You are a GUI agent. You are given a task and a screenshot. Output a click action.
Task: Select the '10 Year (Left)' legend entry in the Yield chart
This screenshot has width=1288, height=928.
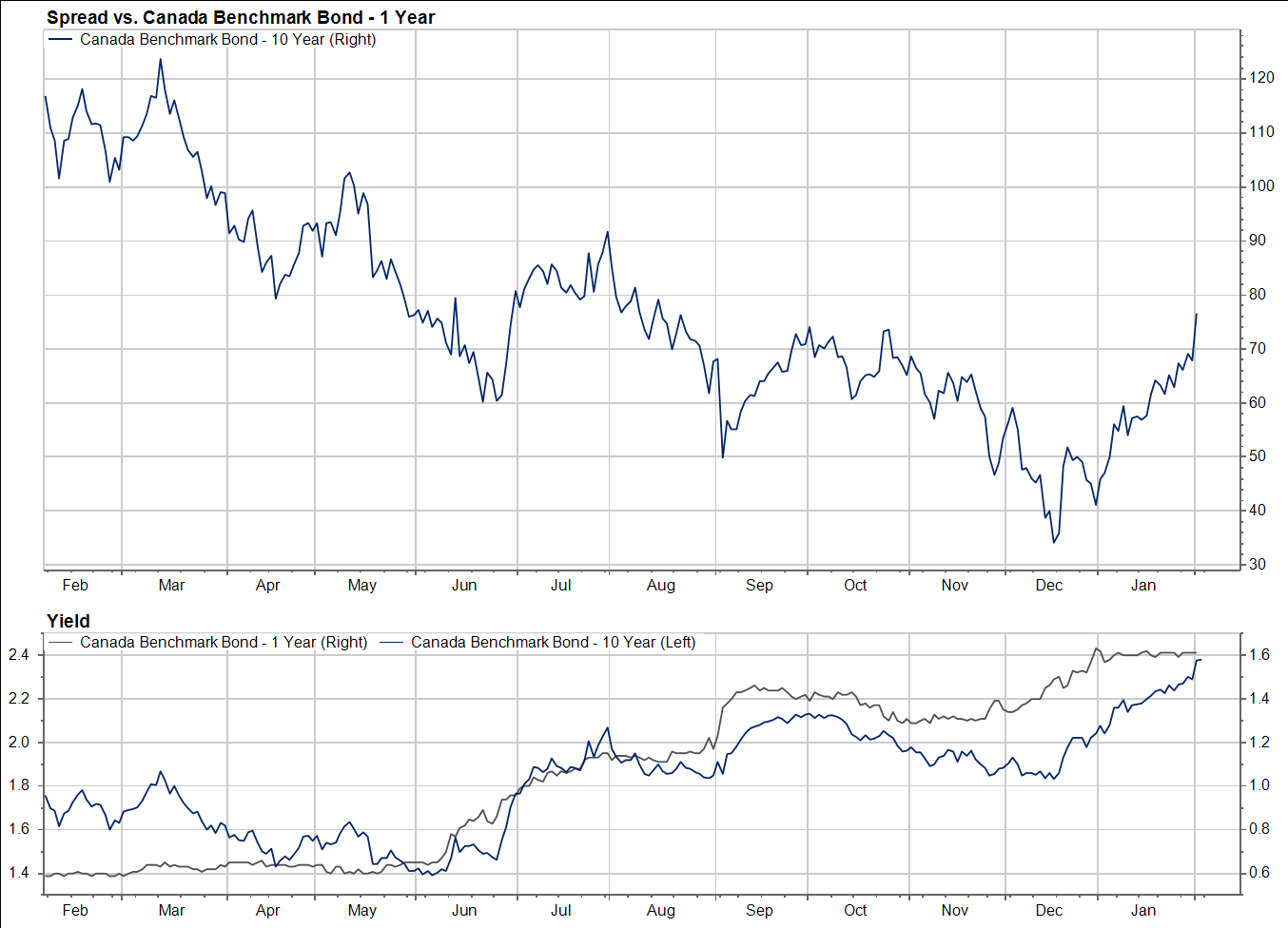tap(553, 642)
